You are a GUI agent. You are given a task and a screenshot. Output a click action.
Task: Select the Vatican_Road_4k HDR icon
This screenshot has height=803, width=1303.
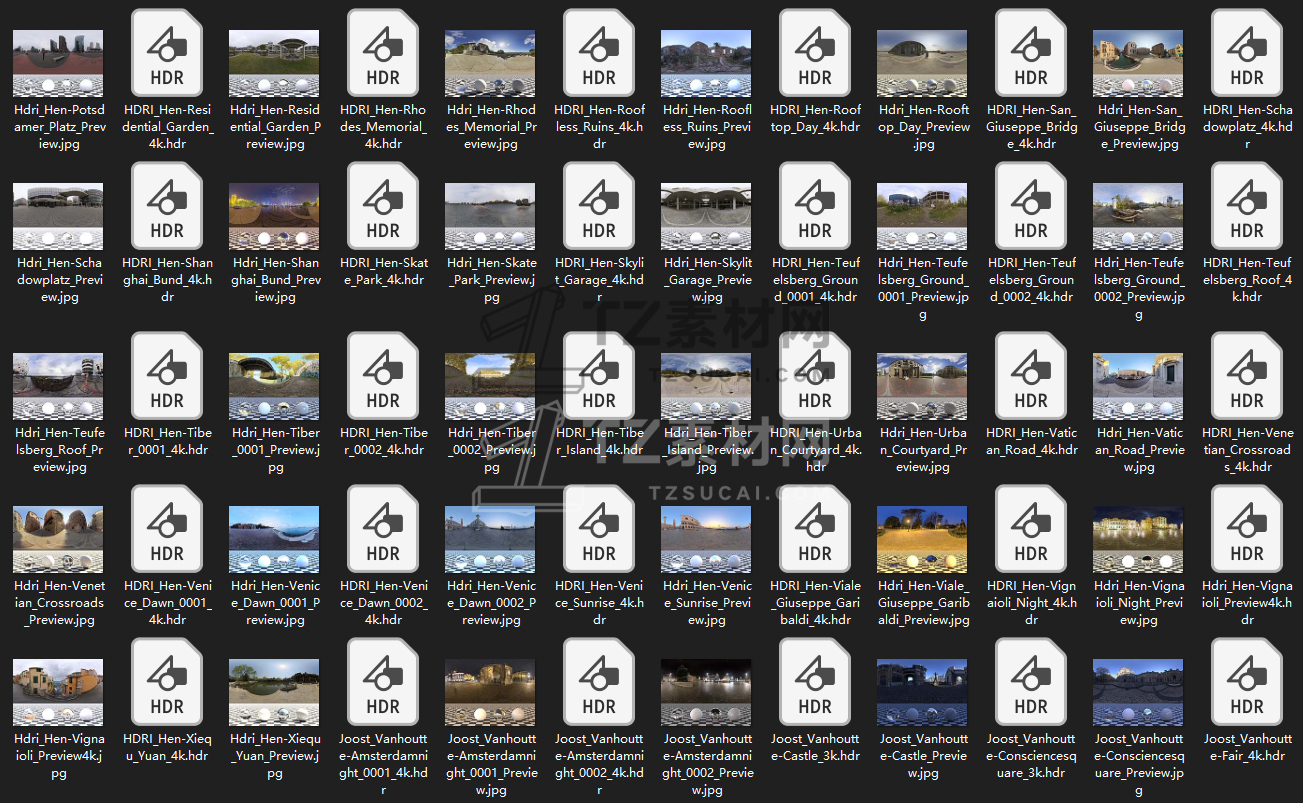click(x=1031, y=377)
